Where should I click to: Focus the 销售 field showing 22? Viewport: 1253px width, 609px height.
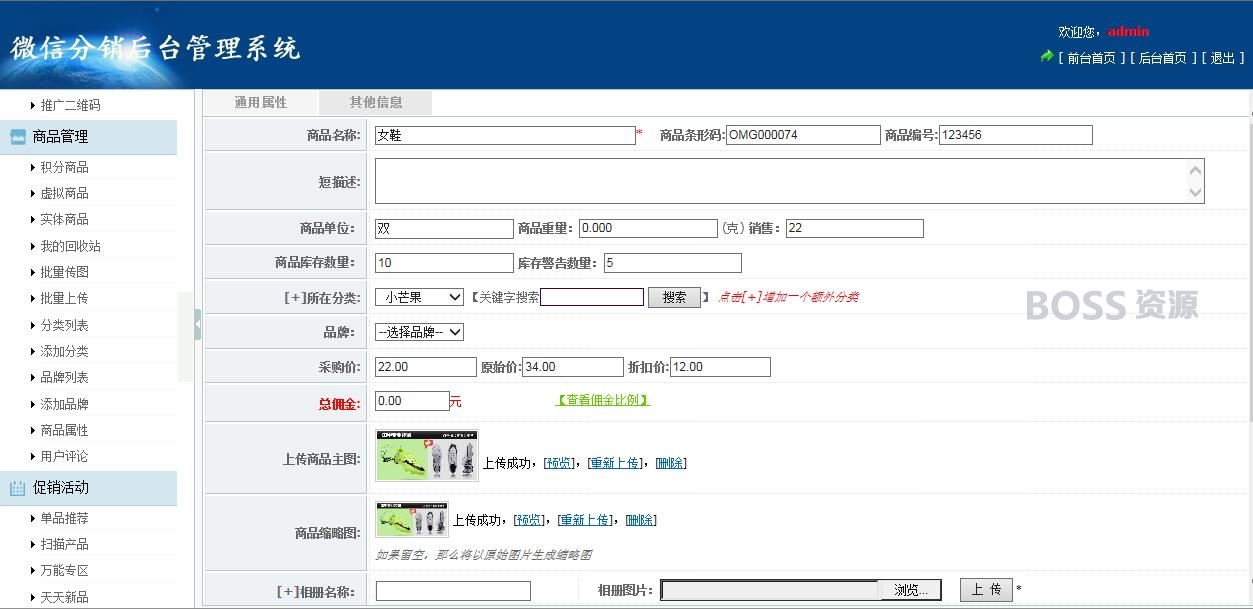tap(855, 228)
